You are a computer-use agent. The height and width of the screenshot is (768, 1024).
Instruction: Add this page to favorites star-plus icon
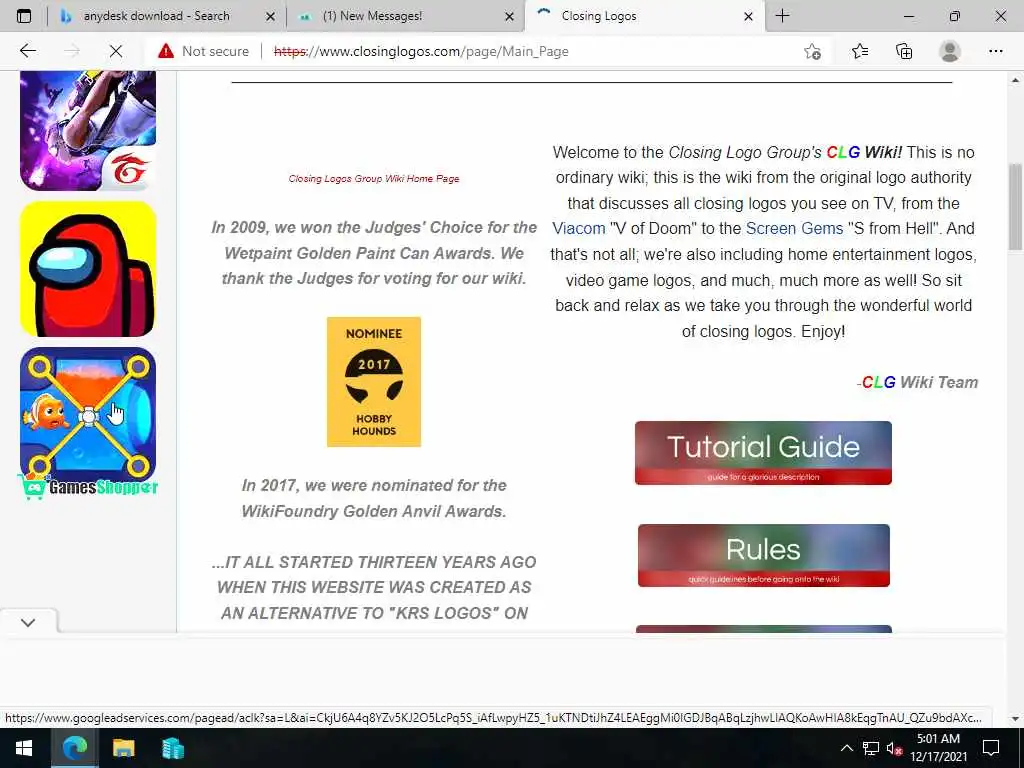812,51
